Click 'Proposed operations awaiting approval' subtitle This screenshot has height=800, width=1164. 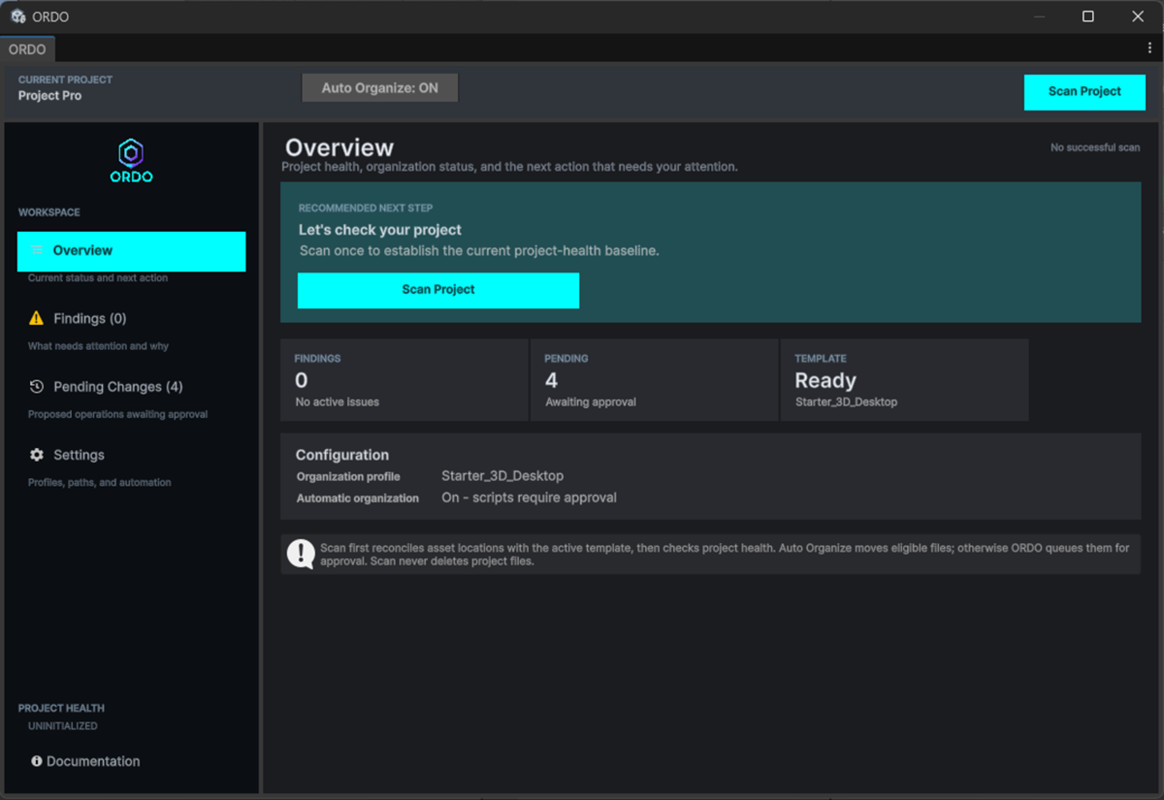pos(117,414)
